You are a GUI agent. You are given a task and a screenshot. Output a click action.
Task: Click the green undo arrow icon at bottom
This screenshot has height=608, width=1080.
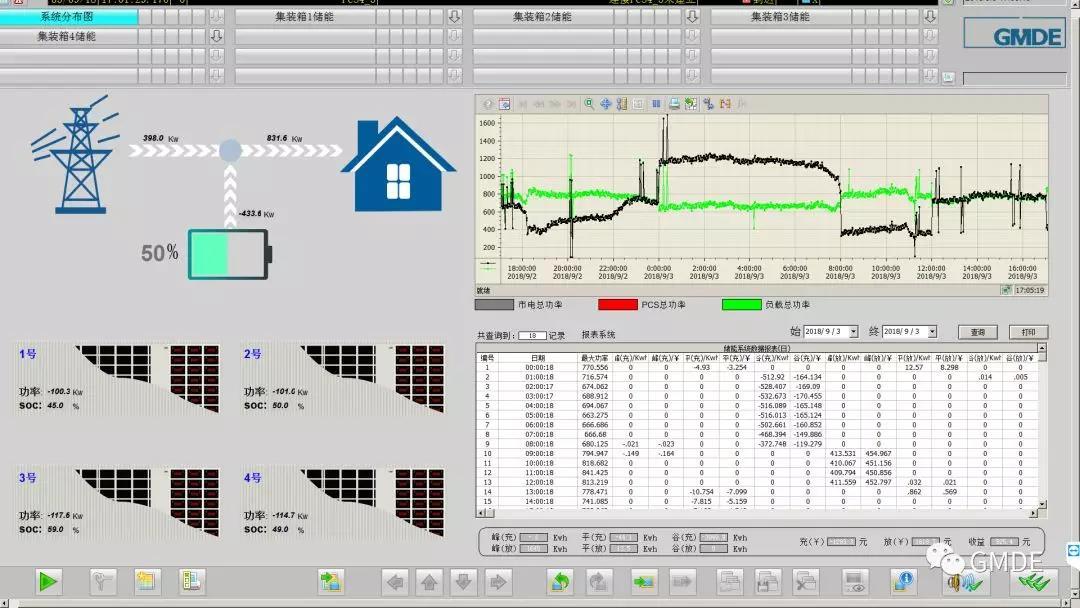(x=561, y=581)
